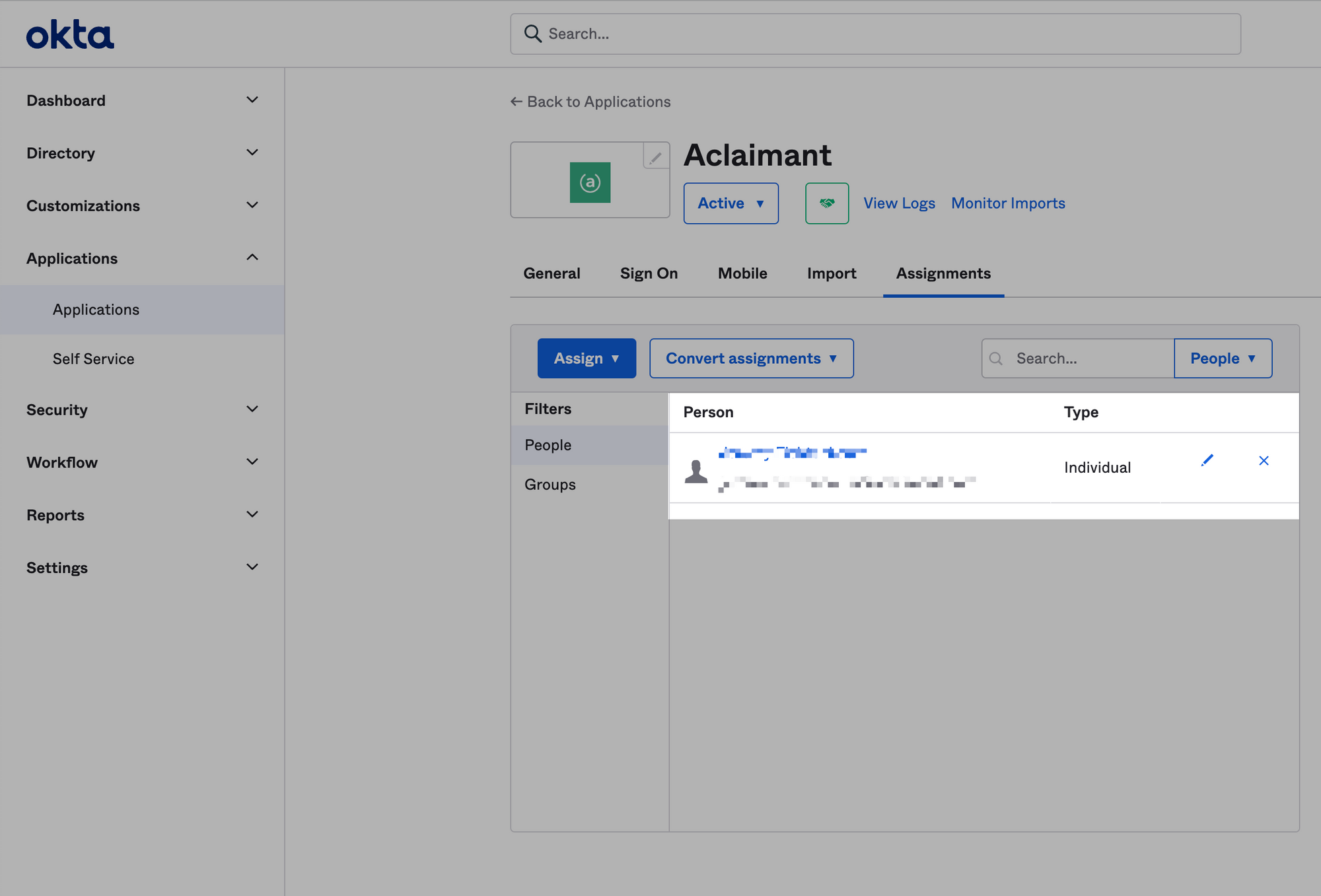Image resolution: width=1321 pixels, height=896 pixels.
Task: Expand the Settings menu chevron
Action: [252, 567]
